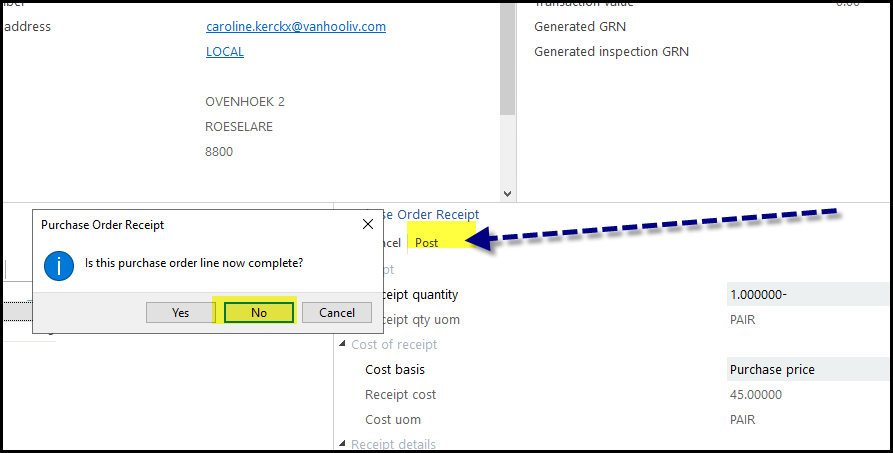Click Post in the receipt toolbar
The width and height of the screenshot is (893, 453).
(427, 243)
